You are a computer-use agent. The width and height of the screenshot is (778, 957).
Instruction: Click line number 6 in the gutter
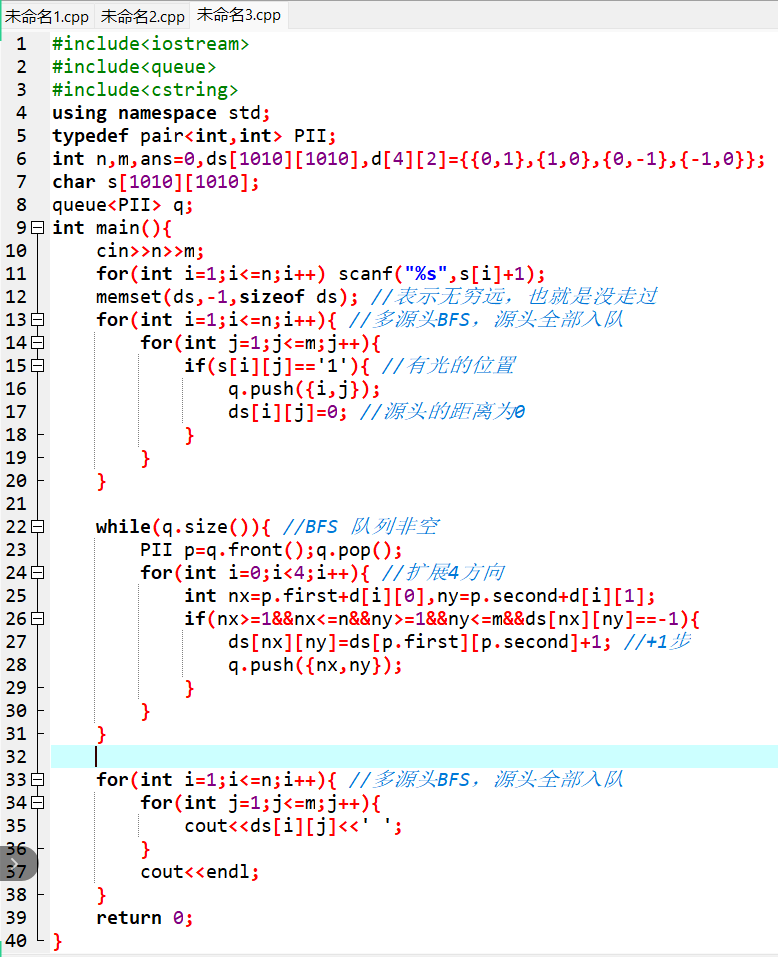(x=21, y=159)
